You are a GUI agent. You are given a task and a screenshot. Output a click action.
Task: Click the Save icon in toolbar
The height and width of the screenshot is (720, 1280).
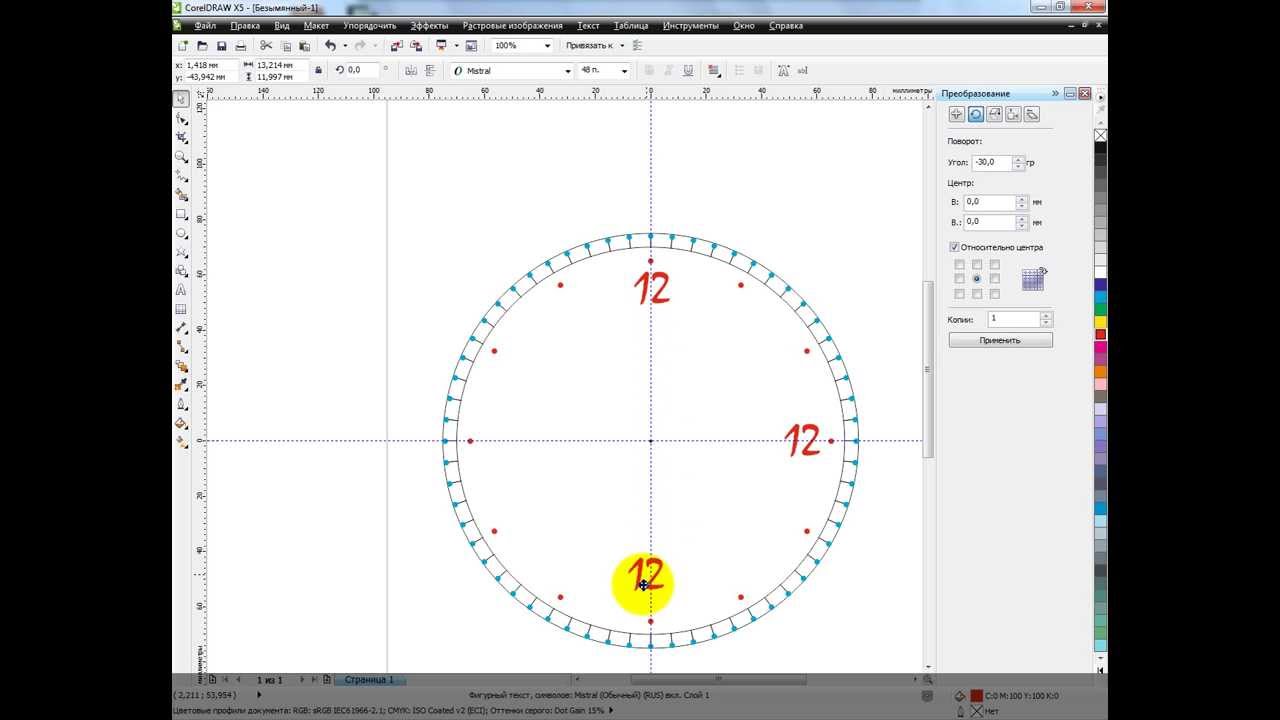221,46
